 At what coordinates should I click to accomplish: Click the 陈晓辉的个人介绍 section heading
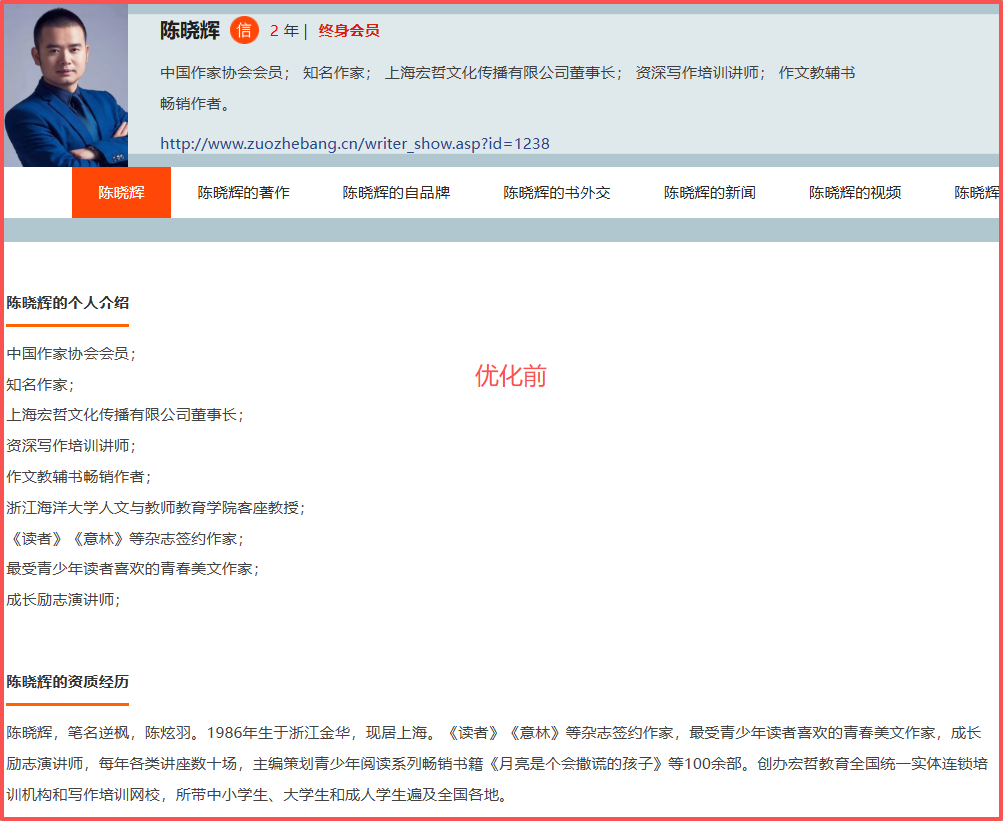[x=68, y=303]
